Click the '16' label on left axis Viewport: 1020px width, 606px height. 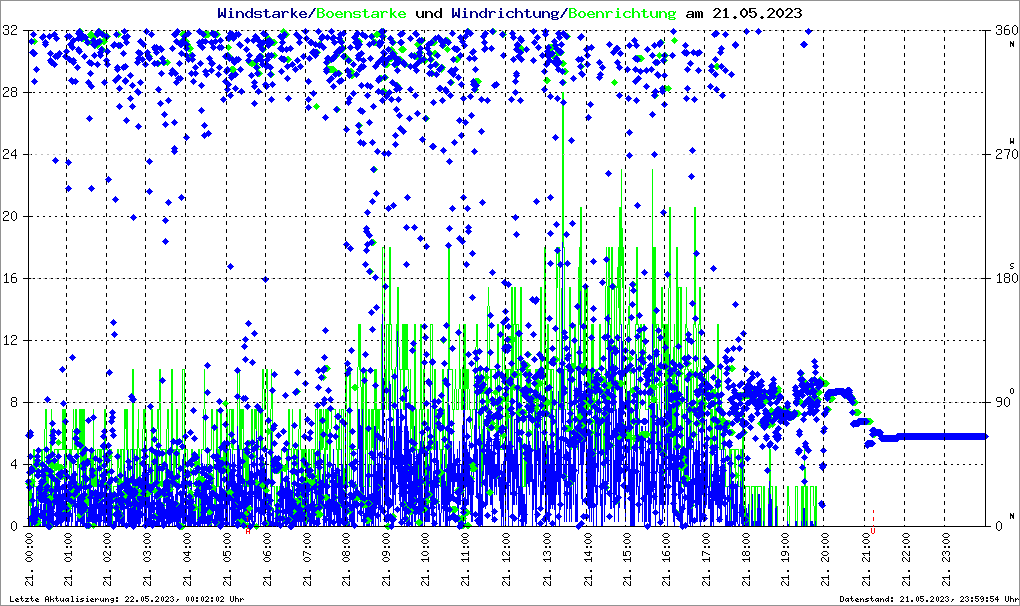click(x=11, y=278)
